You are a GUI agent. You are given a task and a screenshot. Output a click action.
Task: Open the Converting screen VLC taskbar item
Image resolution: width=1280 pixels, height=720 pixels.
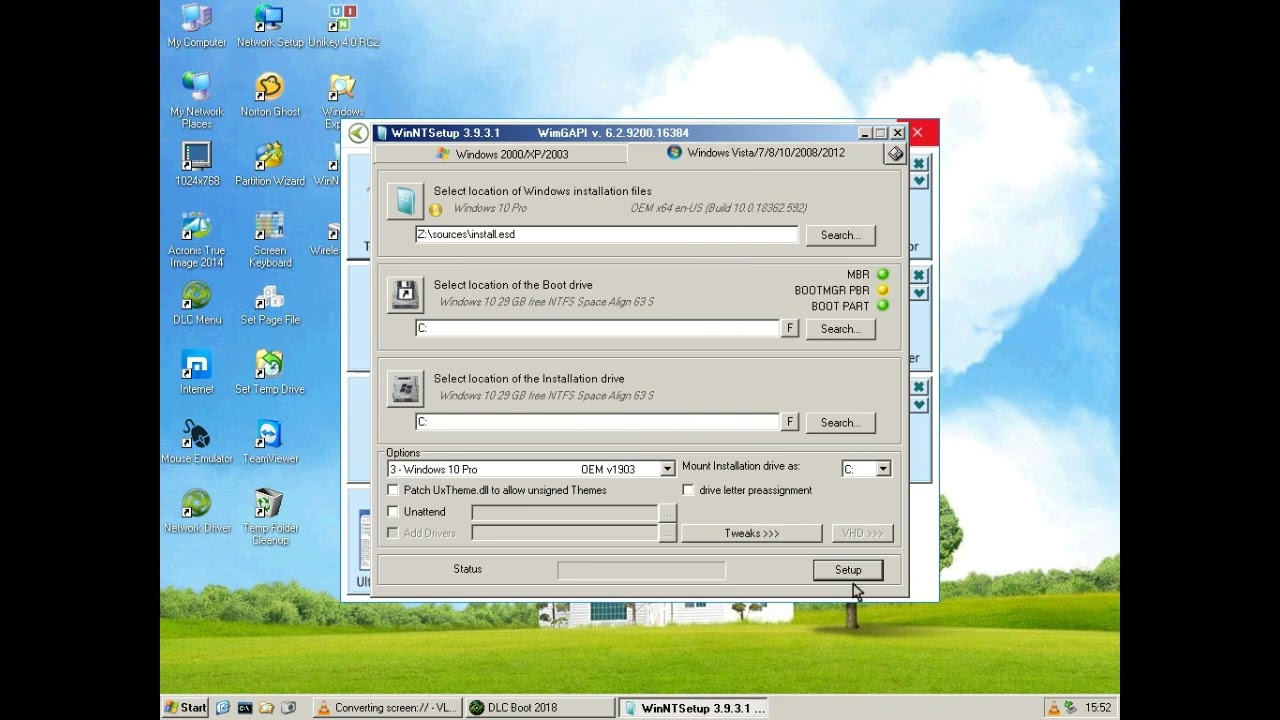[386, 708]
